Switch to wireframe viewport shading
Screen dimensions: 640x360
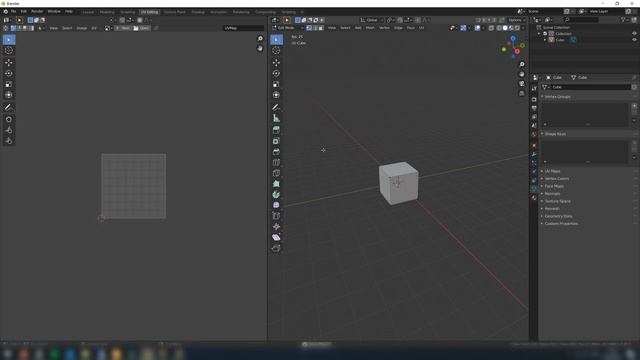[499, 28]
